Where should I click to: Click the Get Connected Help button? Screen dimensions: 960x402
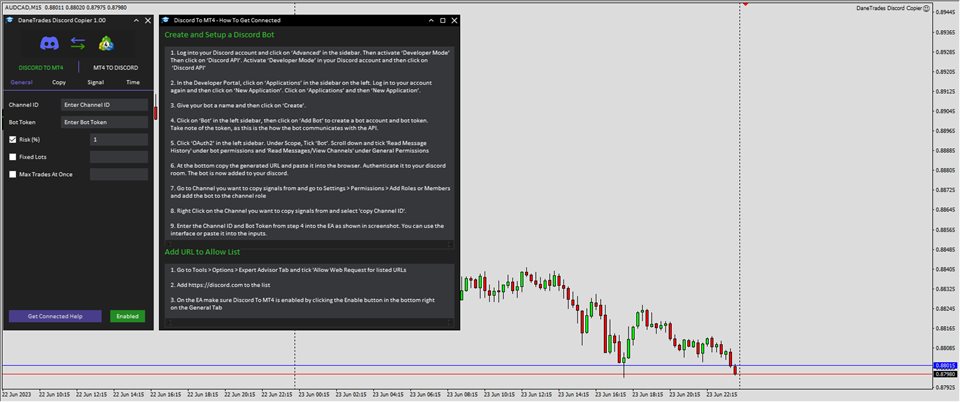coord(55,316)
